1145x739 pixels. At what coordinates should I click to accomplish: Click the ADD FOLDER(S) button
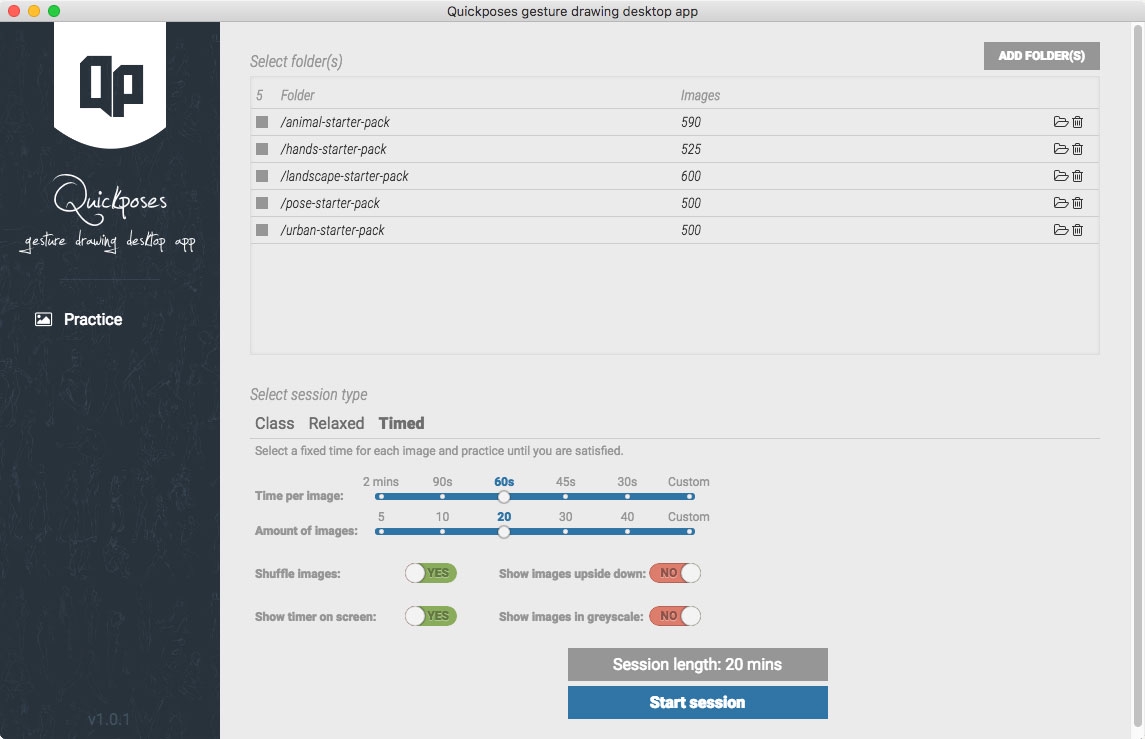pyautogui.click(x=1041, y=56)
